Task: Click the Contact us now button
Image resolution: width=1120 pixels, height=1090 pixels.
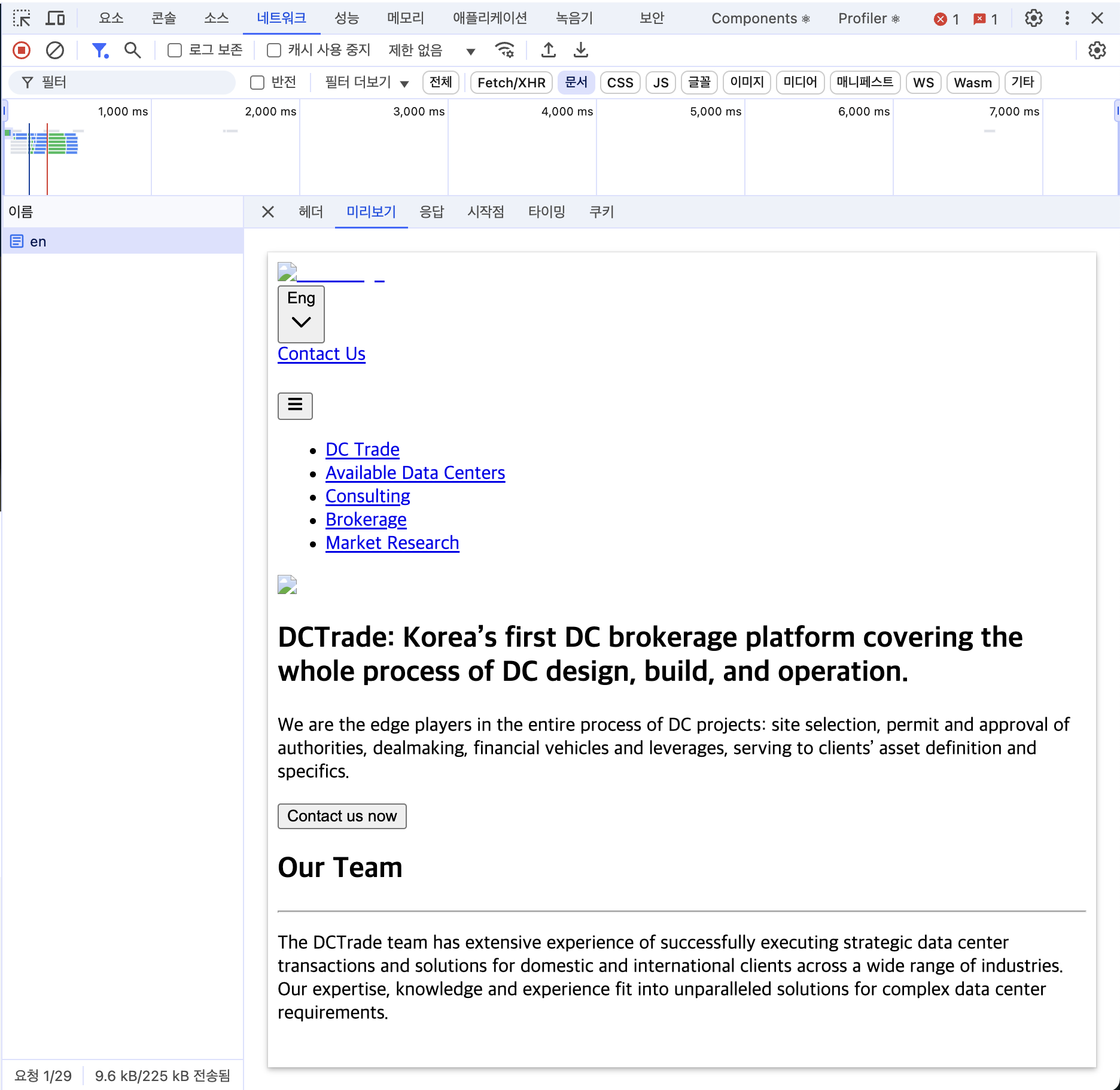Action: pos(342,816)
